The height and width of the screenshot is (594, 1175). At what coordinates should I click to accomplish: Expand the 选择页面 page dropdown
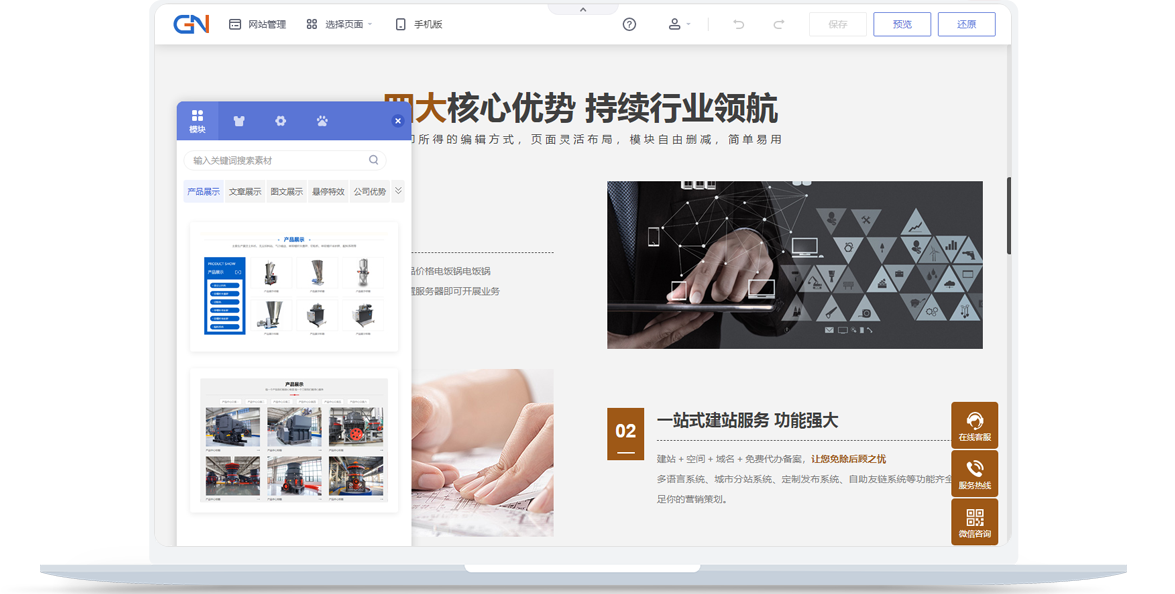pyautogui.click(x=339, y=24)
